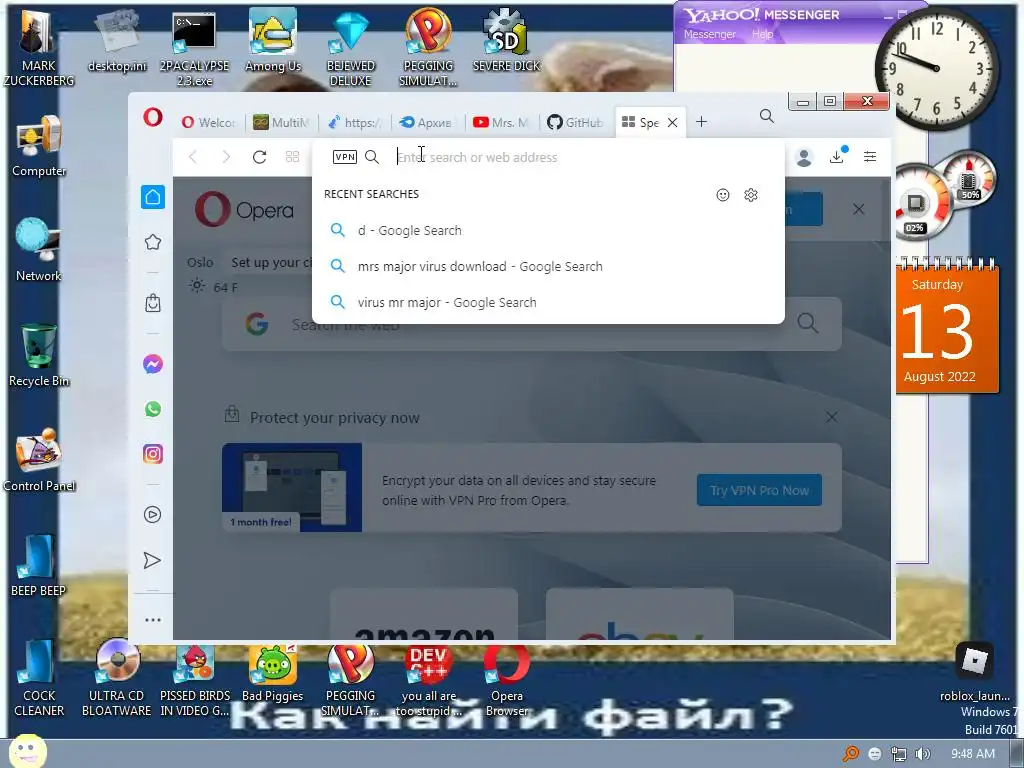Open the Among Us desktop shortcut
This screenshot has height=768, width=1024.
pos(273,40)
